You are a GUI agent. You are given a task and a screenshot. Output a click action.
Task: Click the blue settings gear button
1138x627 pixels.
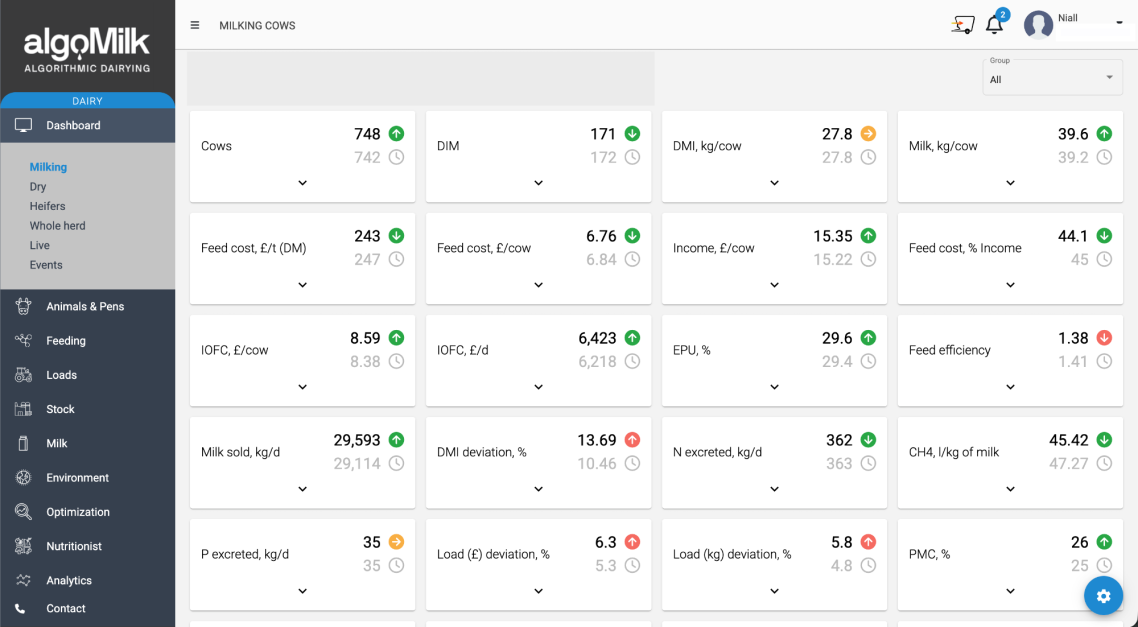click(1103, 596)
